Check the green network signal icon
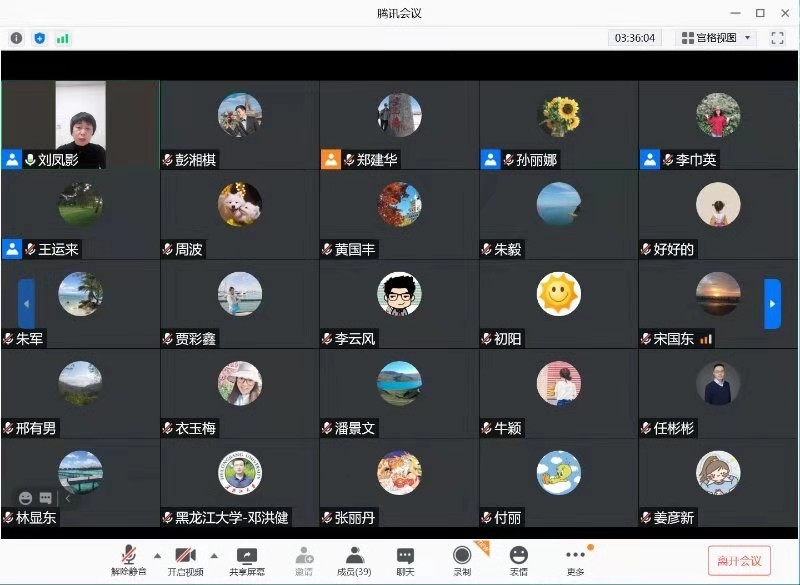Screen dimensions: 800x585 point(63,38)
